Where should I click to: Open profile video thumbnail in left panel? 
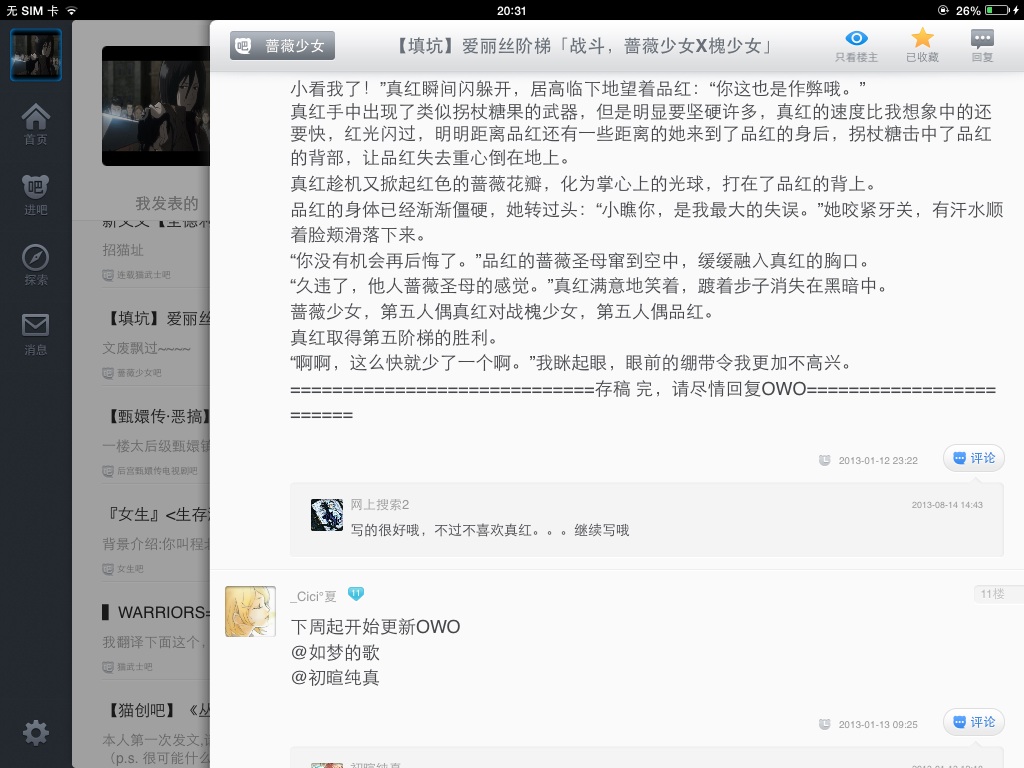(x=156, y=106)
